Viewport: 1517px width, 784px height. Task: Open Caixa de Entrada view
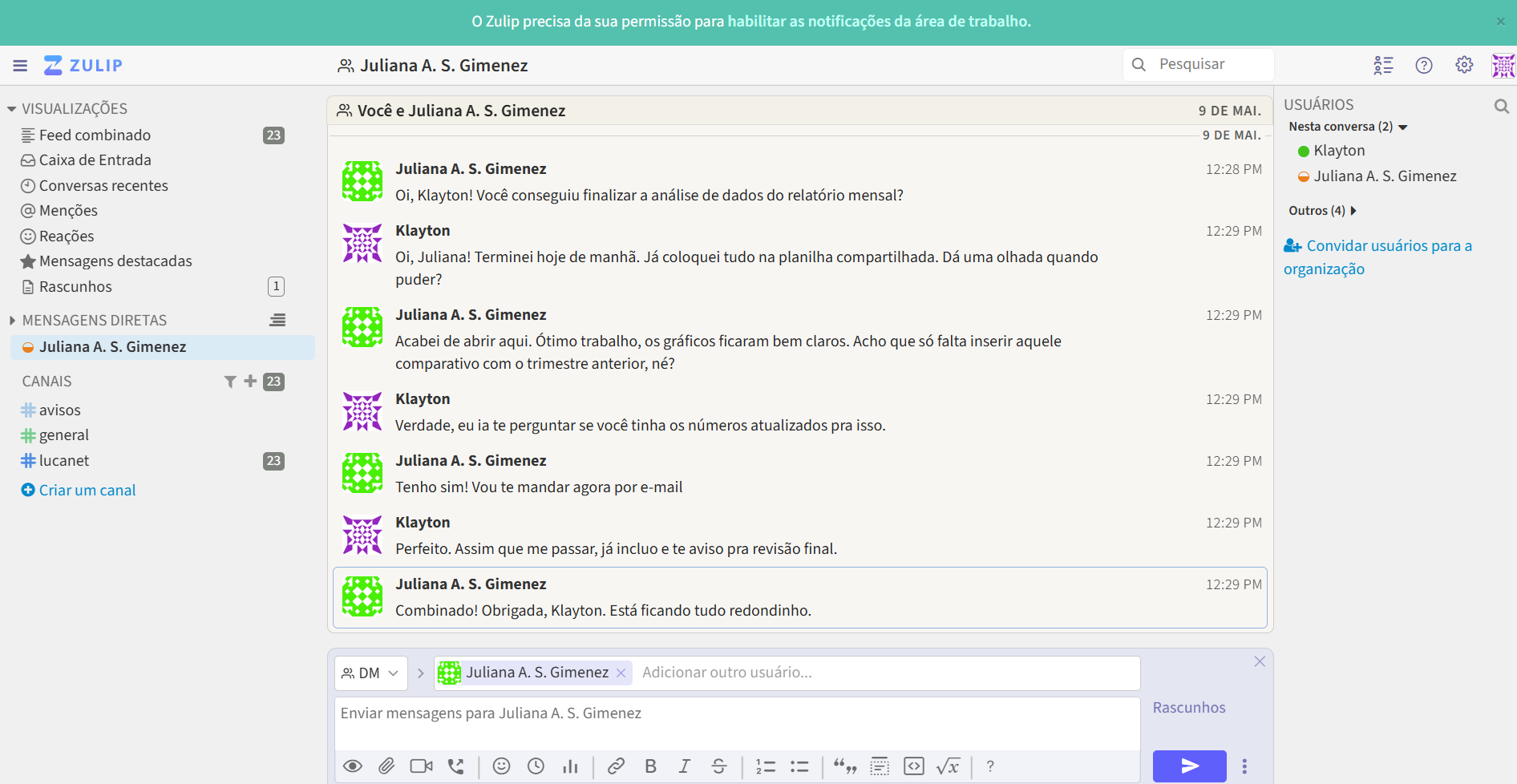point(95,160)
